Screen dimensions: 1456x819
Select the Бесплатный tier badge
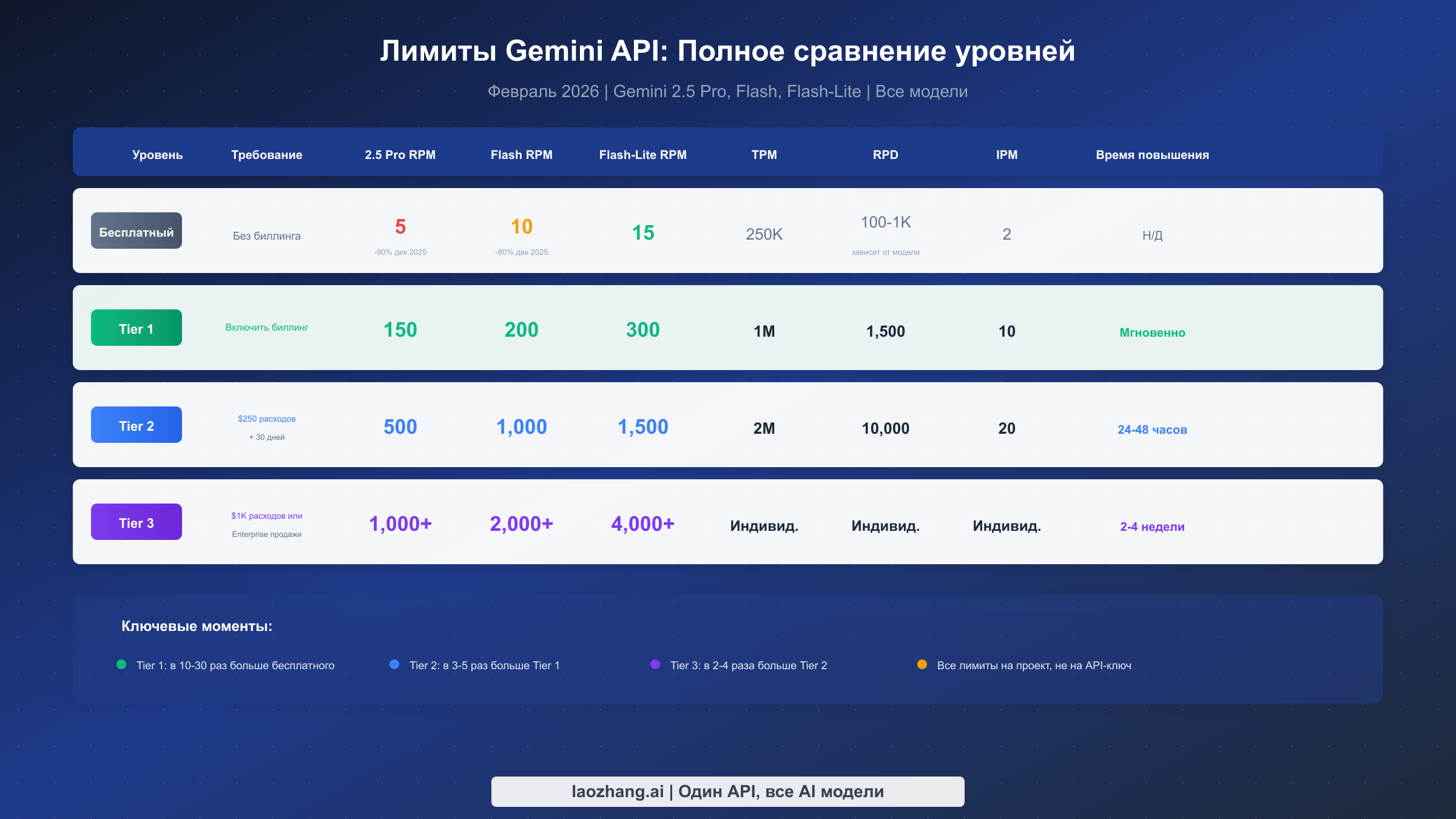136,231
